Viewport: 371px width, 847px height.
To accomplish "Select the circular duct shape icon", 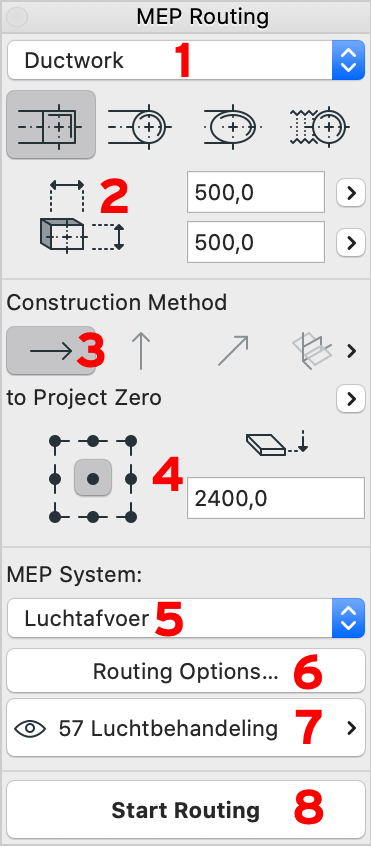I will (140, 126).
